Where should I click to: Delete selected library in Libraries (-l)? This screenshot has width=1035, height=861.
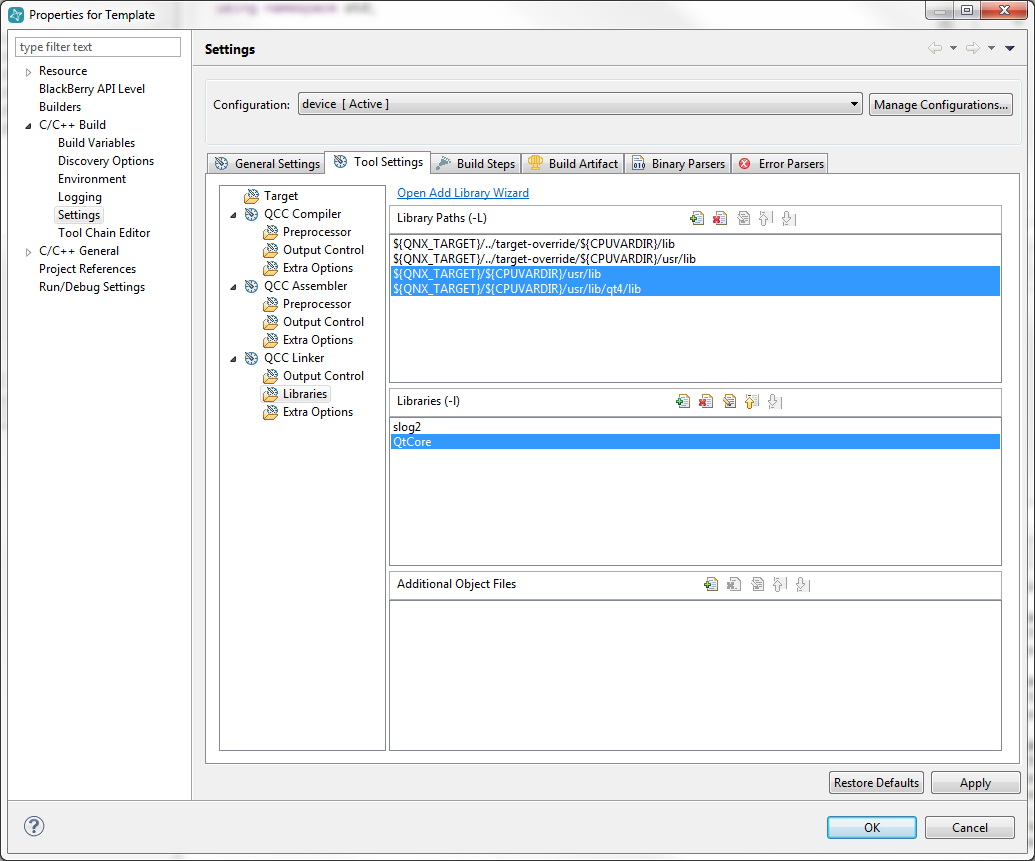pyautogui.click(x=706, y=401)
